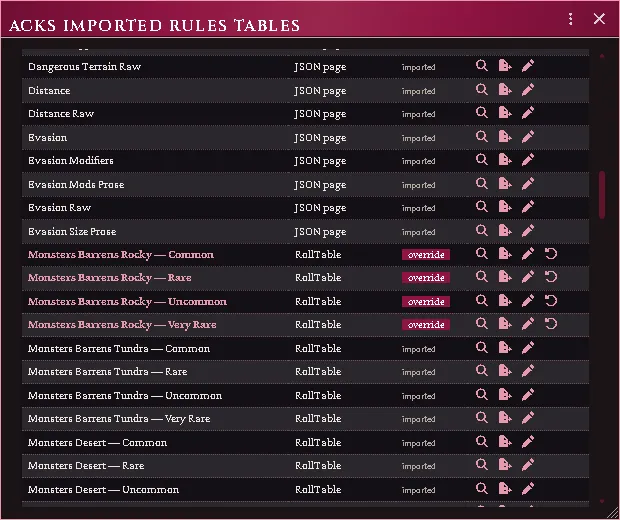Edit Monsters Desert Uncommon table

[x=528, y=489]
